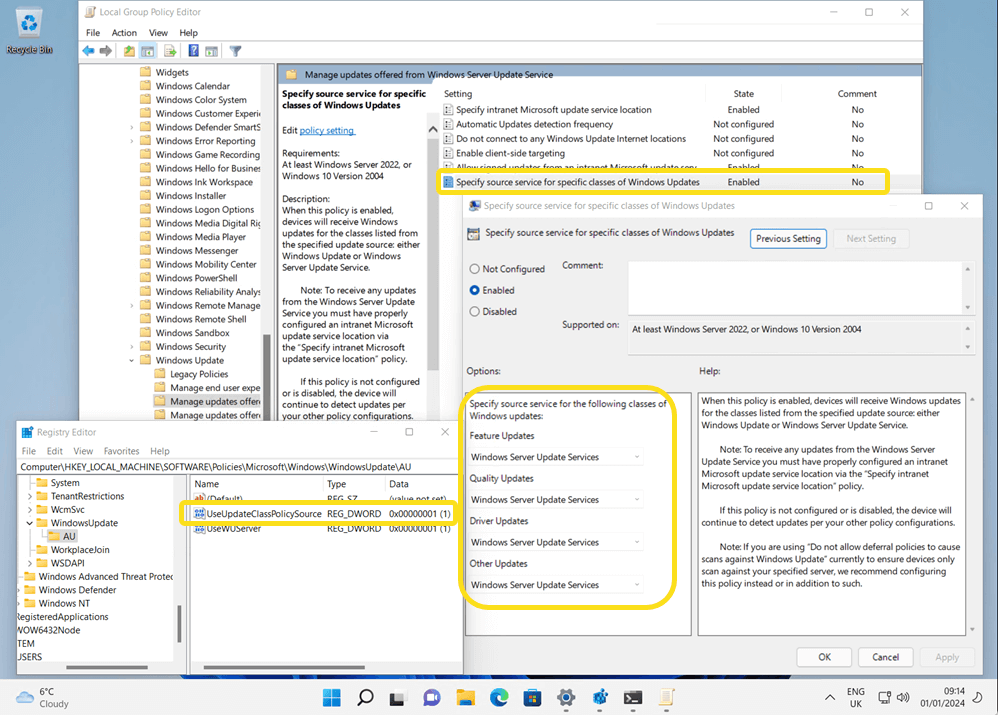
Task: Open the Favorites menu in Registry Editor
Action: click(x=121, y=451)
